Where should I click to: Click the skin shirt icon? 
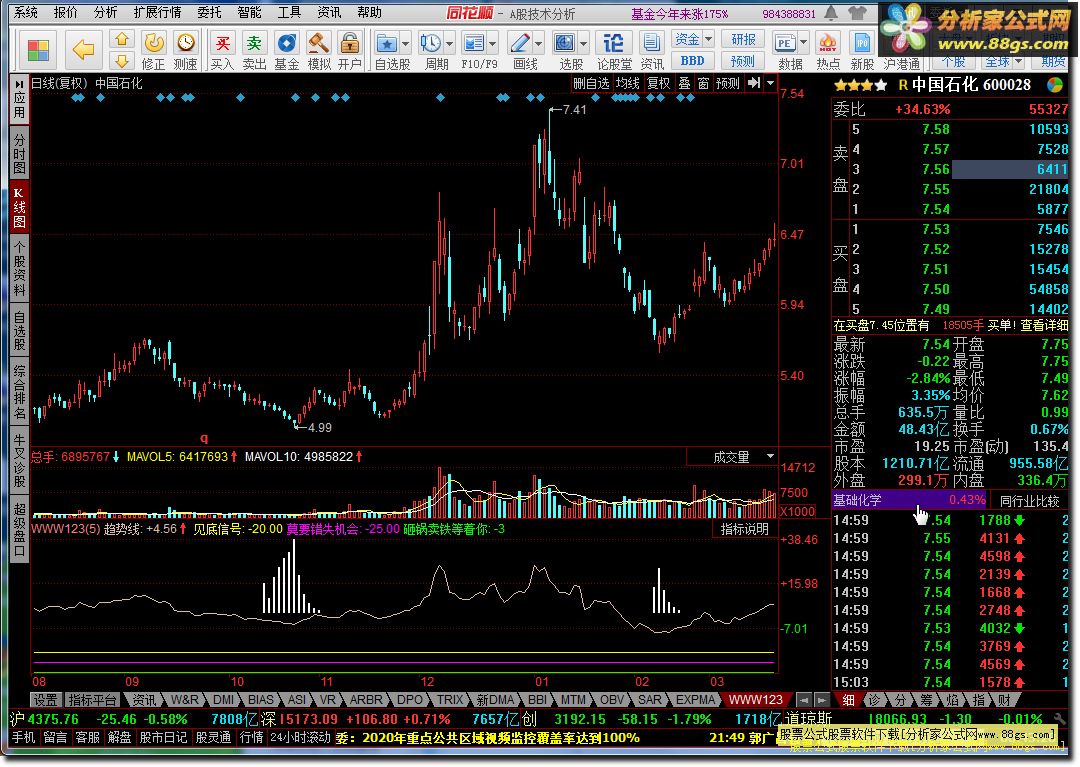pos(857,12)
